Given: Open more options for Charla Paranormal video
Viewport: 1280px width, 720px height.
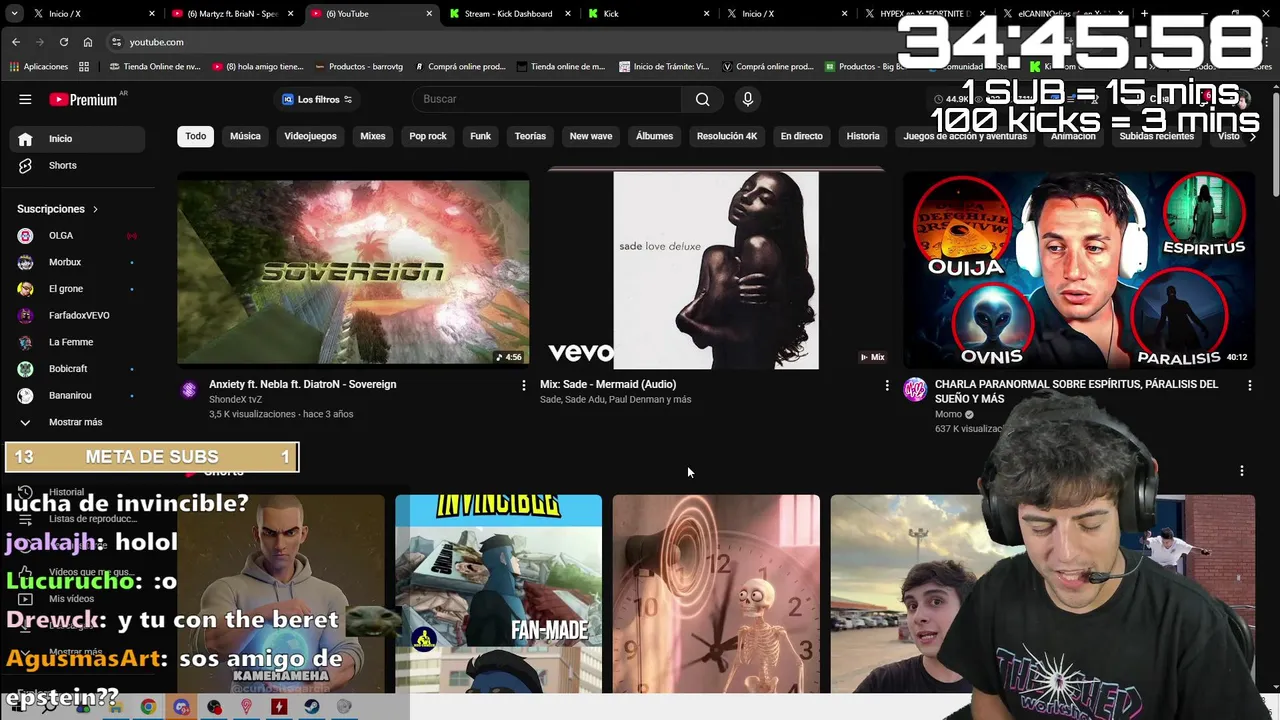Looking at the screenshot, I should coord(1249,385).
